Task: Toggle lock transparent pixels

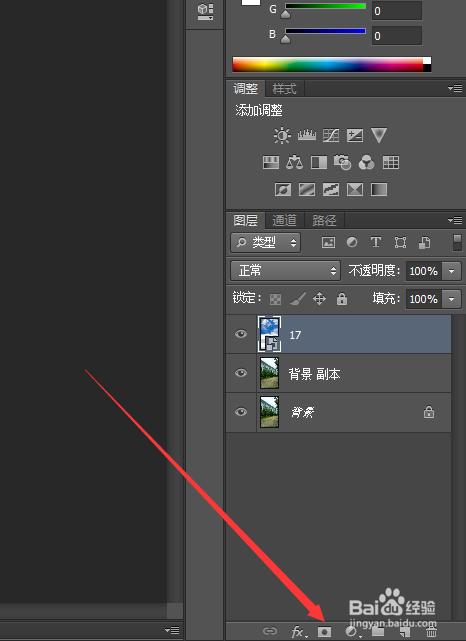Action: [276, 299]
